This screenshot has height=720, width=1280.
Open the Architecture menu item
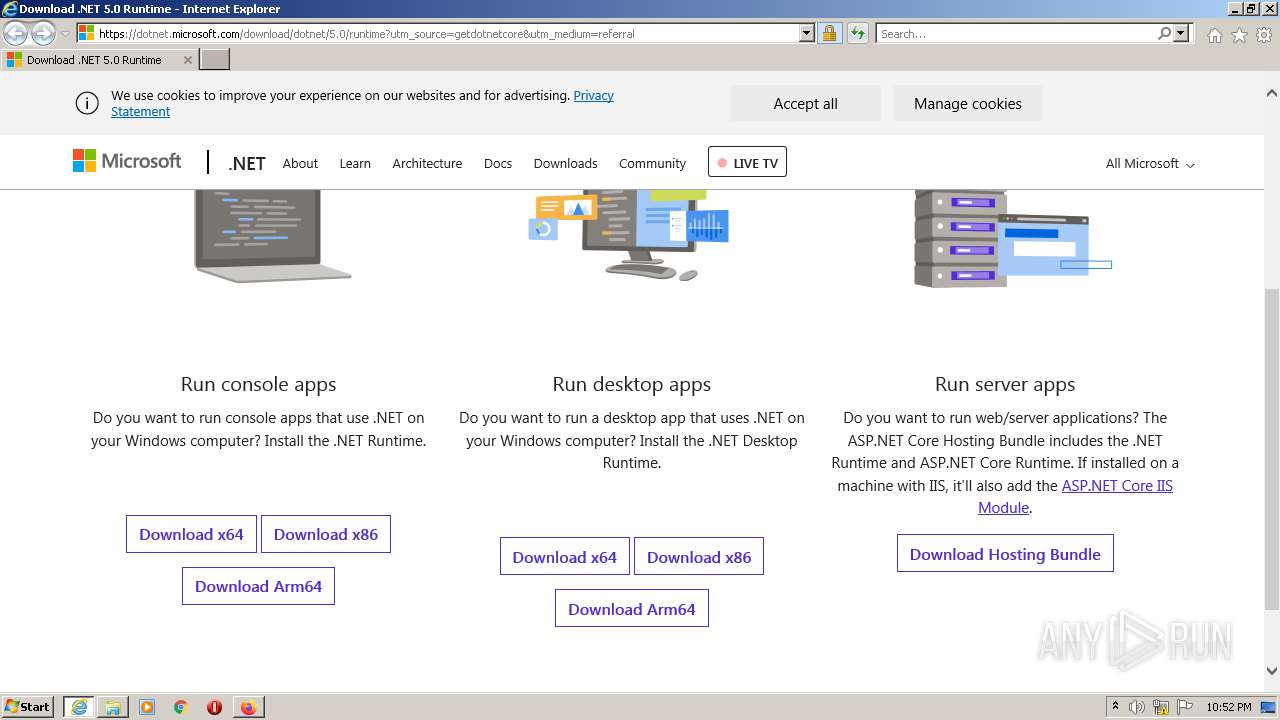427,163
